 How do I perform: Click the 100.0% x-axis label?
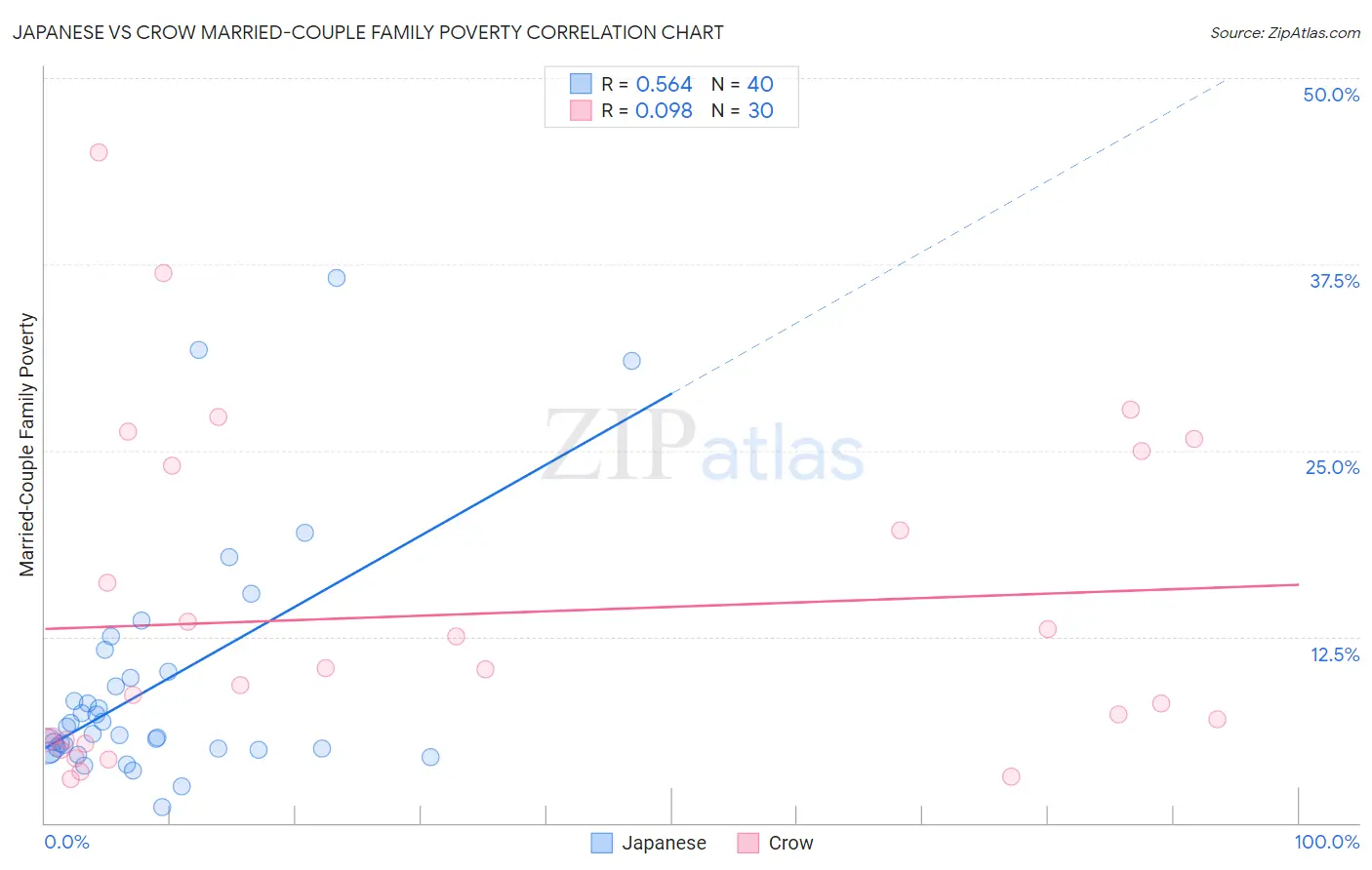coord(1327,842)
